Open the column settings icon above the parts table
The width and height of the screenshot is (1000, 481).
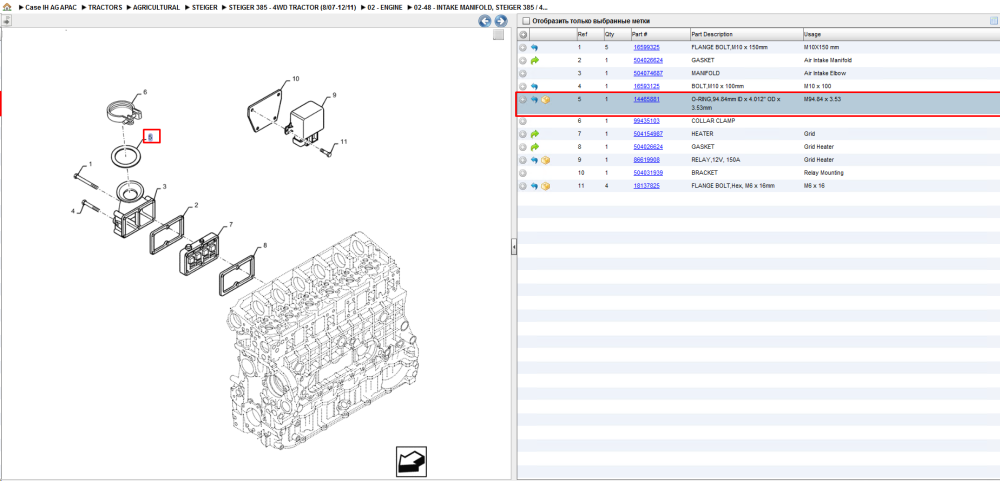[993, 21]
